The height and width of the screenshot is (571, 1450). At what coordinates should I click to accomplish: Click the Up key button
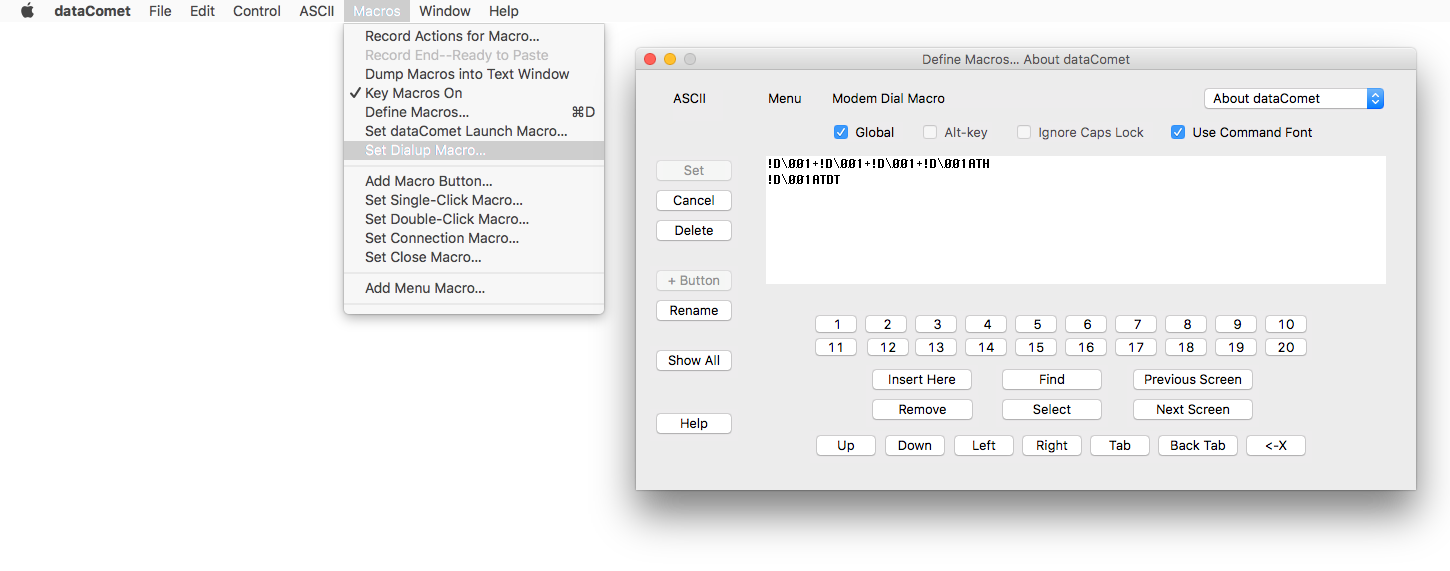(846, 445)
